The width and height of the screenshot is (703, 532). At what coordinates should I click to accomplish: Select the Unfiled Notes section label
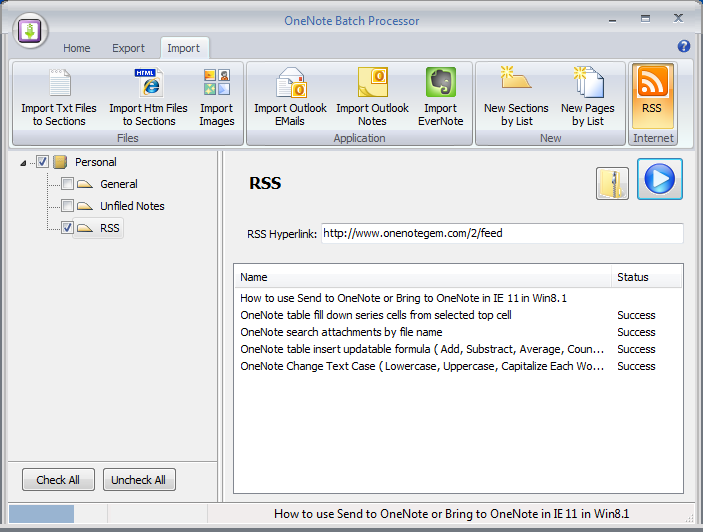click(x=132, y=206)
